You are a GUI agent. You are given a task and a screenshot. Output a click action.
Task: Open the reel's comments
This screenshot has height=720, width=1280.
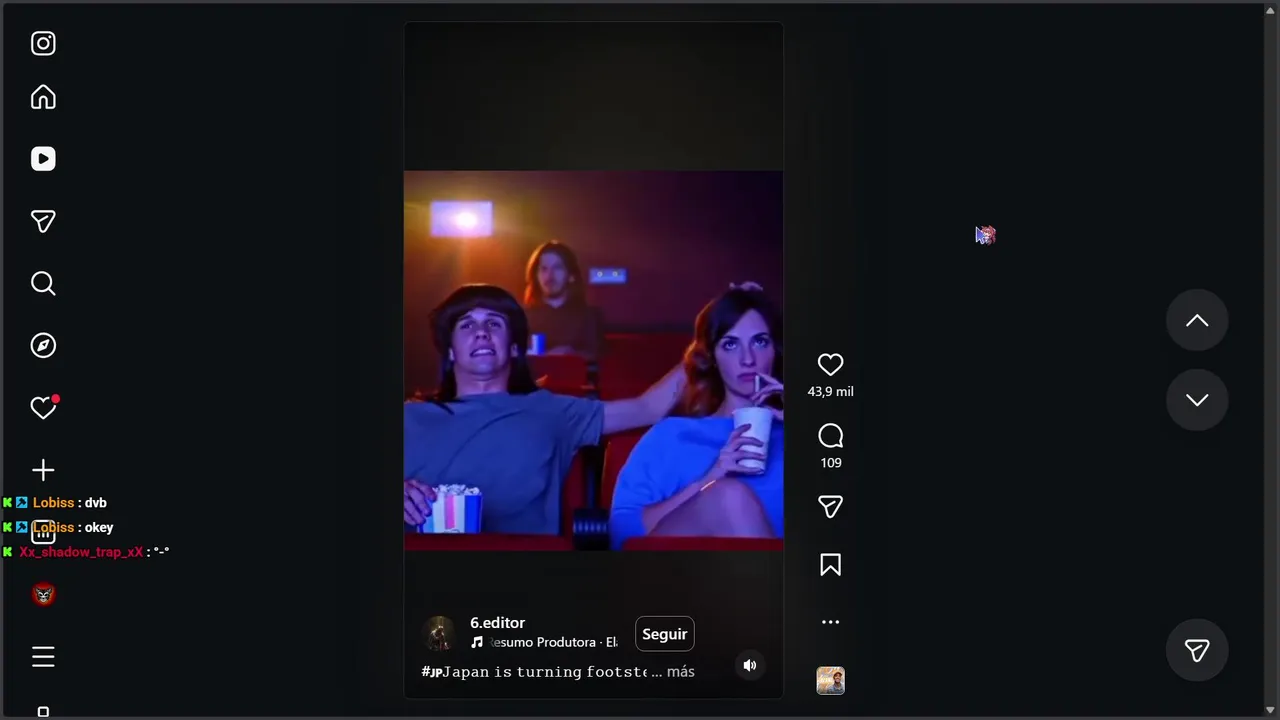[x=830, y=436]
